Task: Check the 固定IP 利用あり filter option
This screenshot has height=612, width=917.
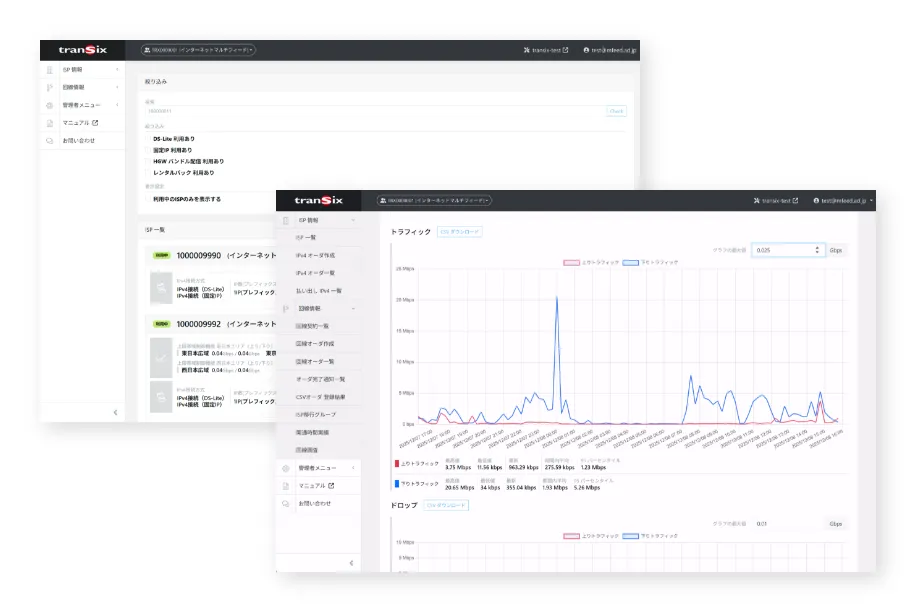Action: pyautogui.click(x=148, y=150)
